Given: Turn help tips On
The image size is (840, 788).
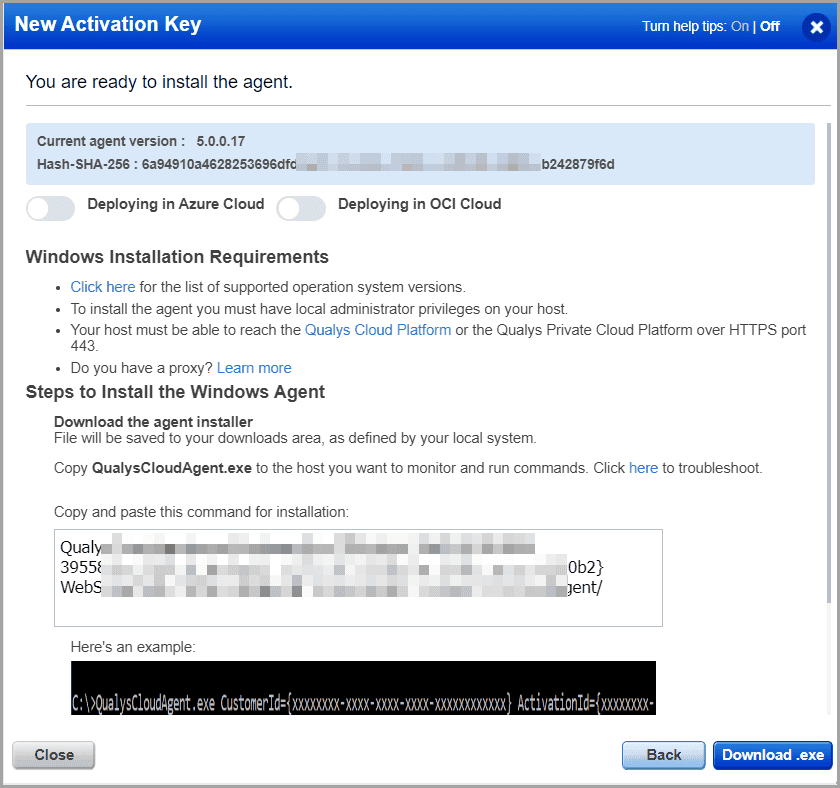Looking at the screenshot, I should 740,26.
